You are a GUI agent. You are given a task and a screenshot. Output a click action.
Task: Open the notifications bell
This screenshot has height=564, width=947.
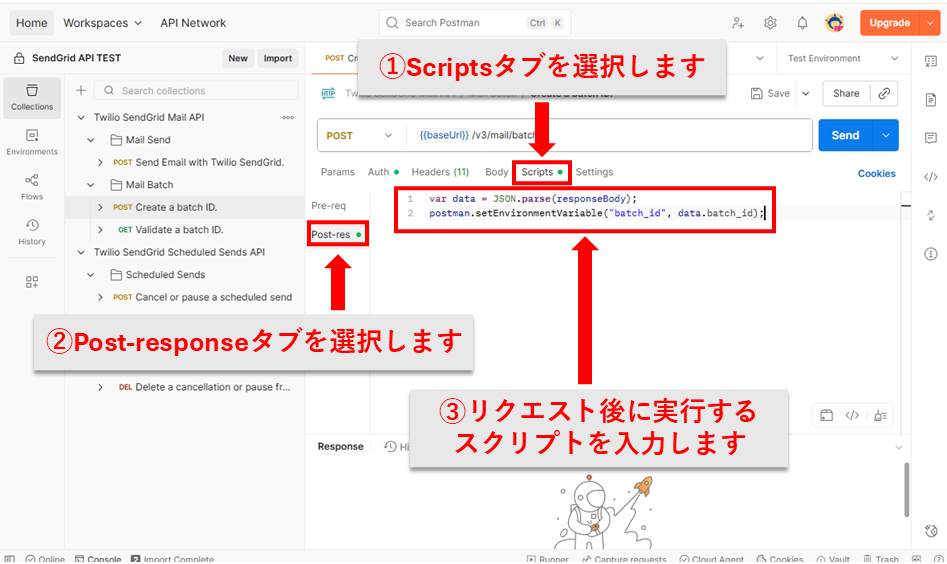click(x=802, y=23)
